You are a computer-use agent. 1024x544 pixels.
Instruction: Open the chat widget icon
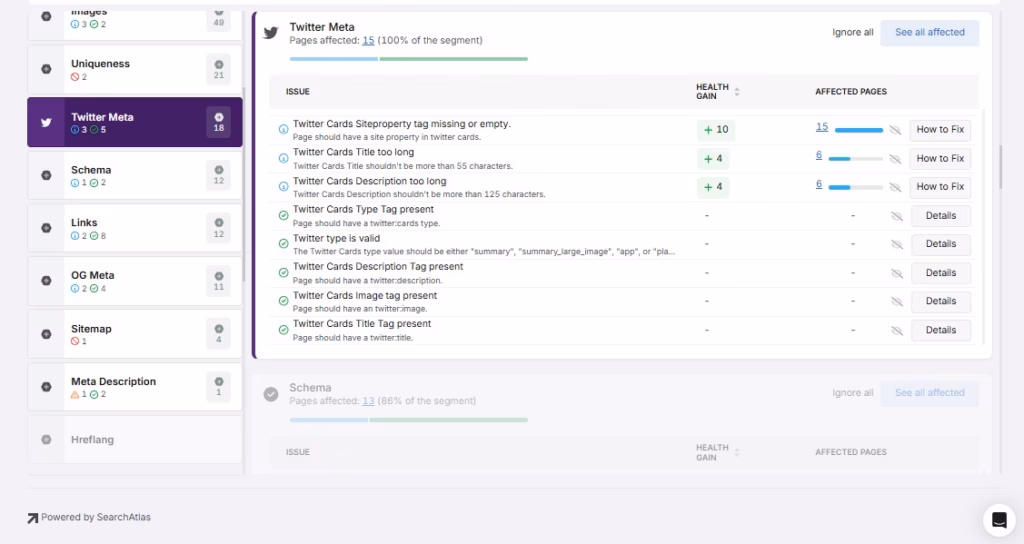pyautogui.click(x=997, y=520)
